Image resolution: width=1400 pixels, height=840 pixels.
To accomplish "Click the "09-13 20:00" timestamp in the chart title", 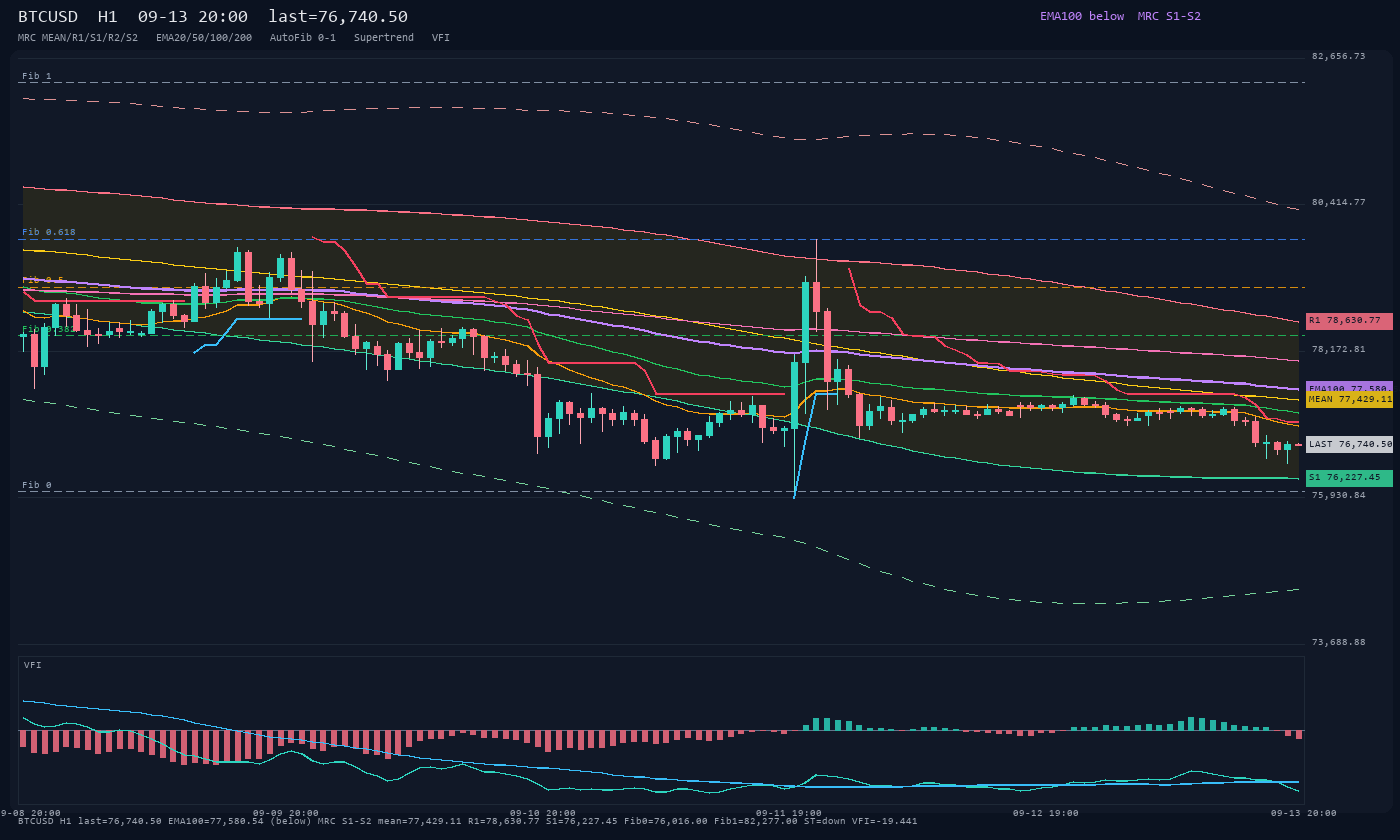I will (x=193, y=16).
